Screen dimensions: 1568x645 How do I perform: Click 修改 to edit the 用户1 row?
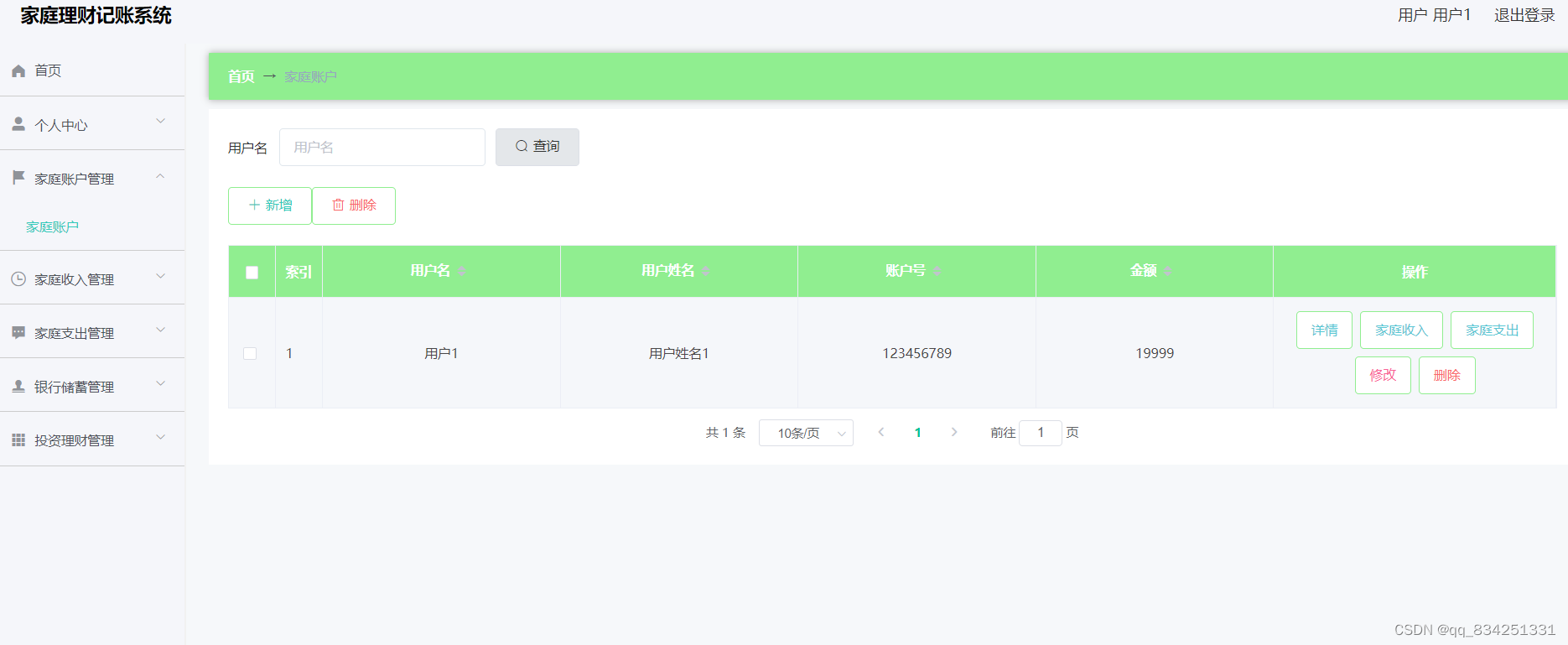[x=1383, y=375]
